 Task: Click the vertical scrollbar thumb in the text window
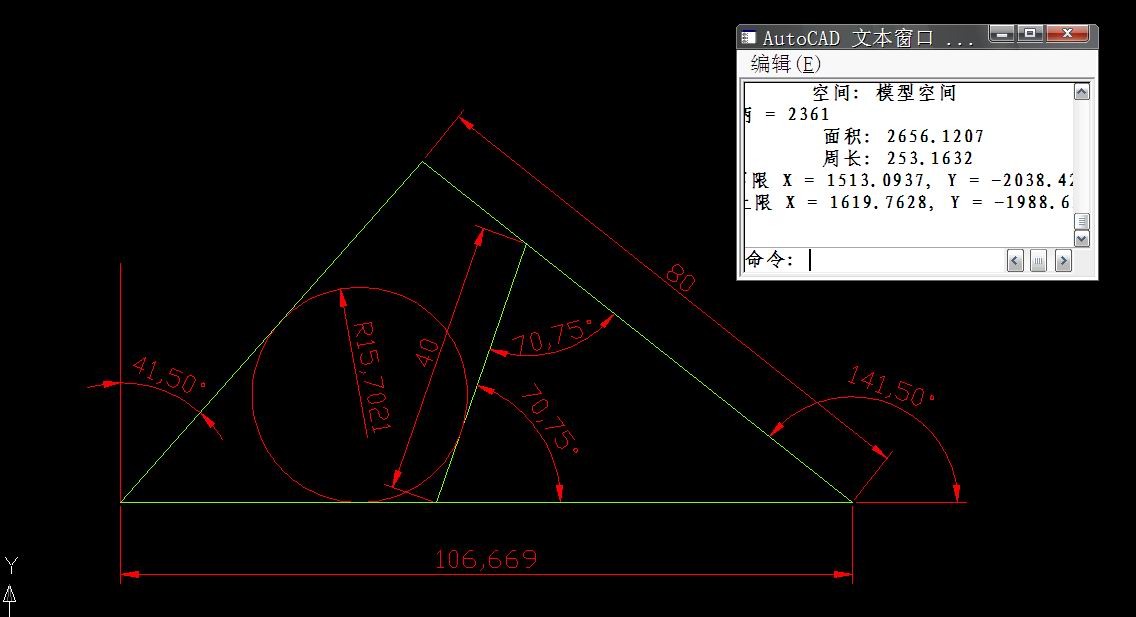click(x=1082, y=222)
